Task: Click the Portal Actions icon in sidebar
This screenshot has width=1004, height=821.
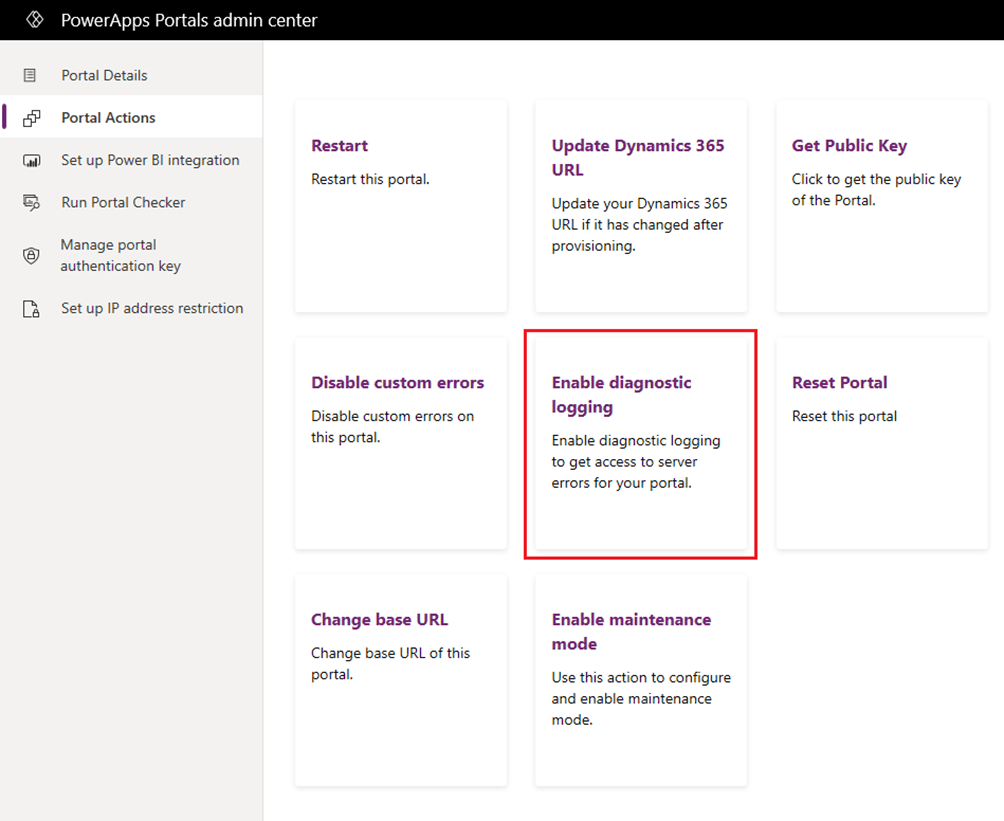Action: tap(31, 118)
